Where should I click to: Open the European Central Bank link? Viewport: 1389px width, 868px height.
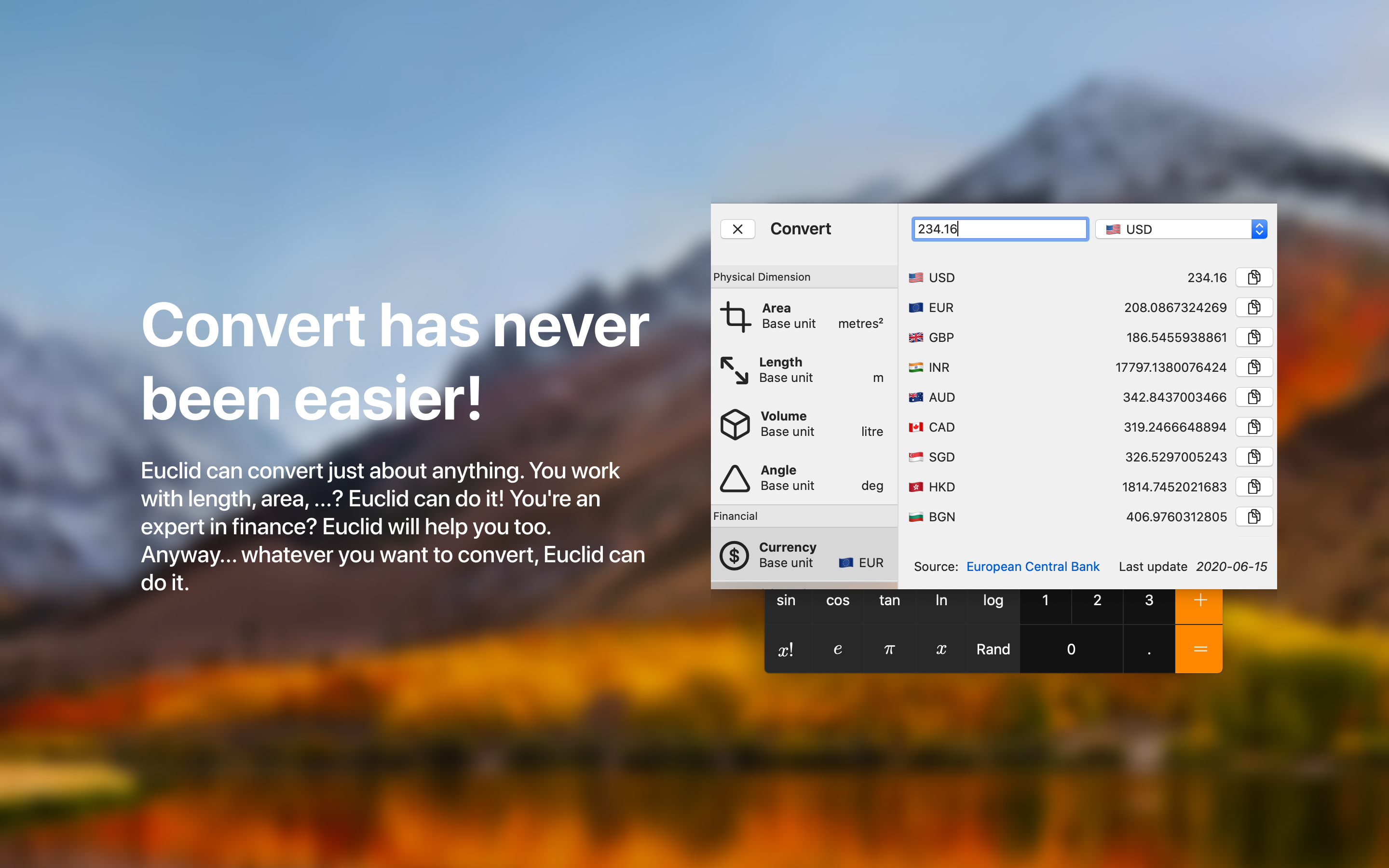1033,567
